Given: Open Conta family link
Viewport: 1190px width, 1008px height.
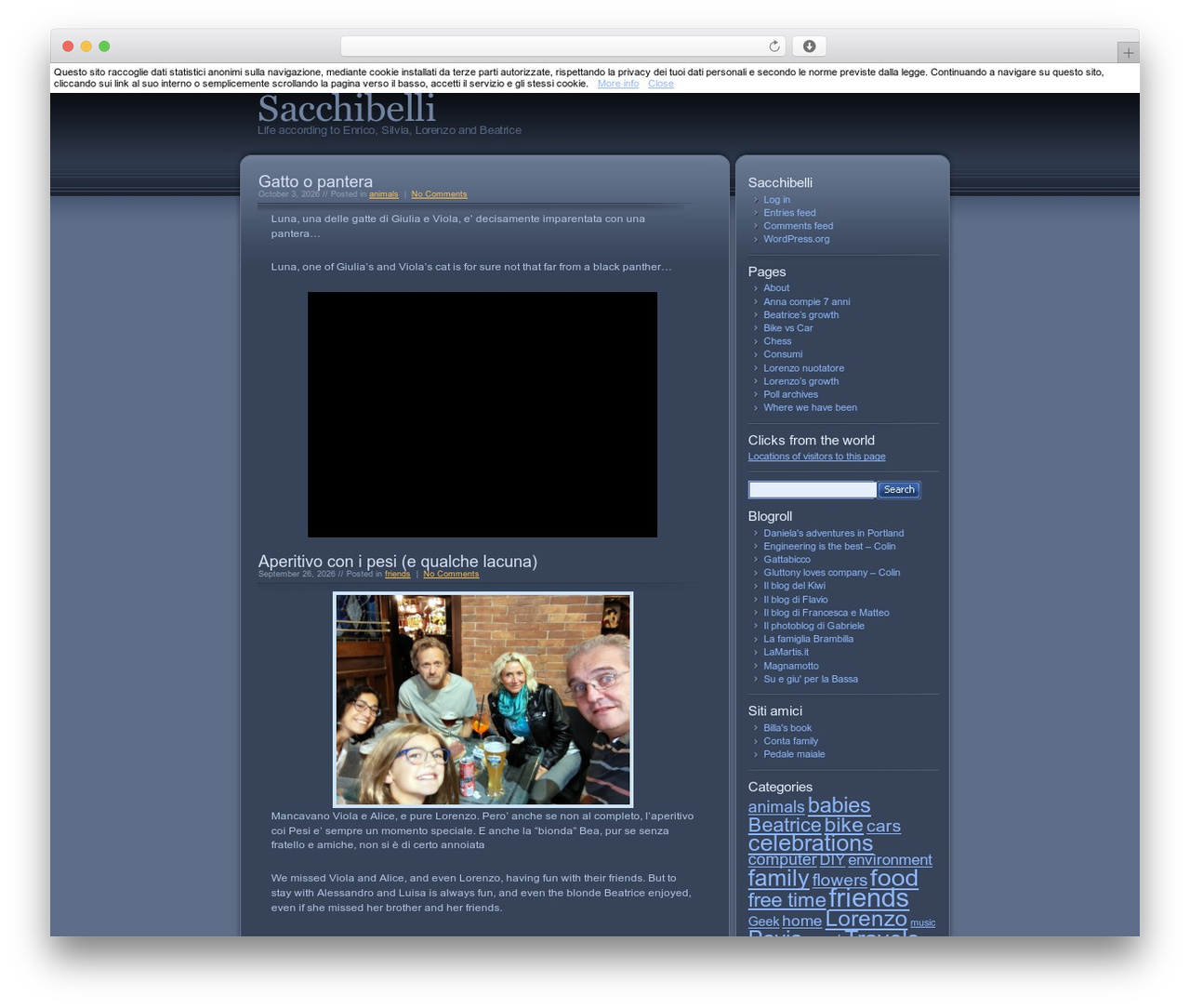Looking at the screenshot, I should [x=790, y=741].
